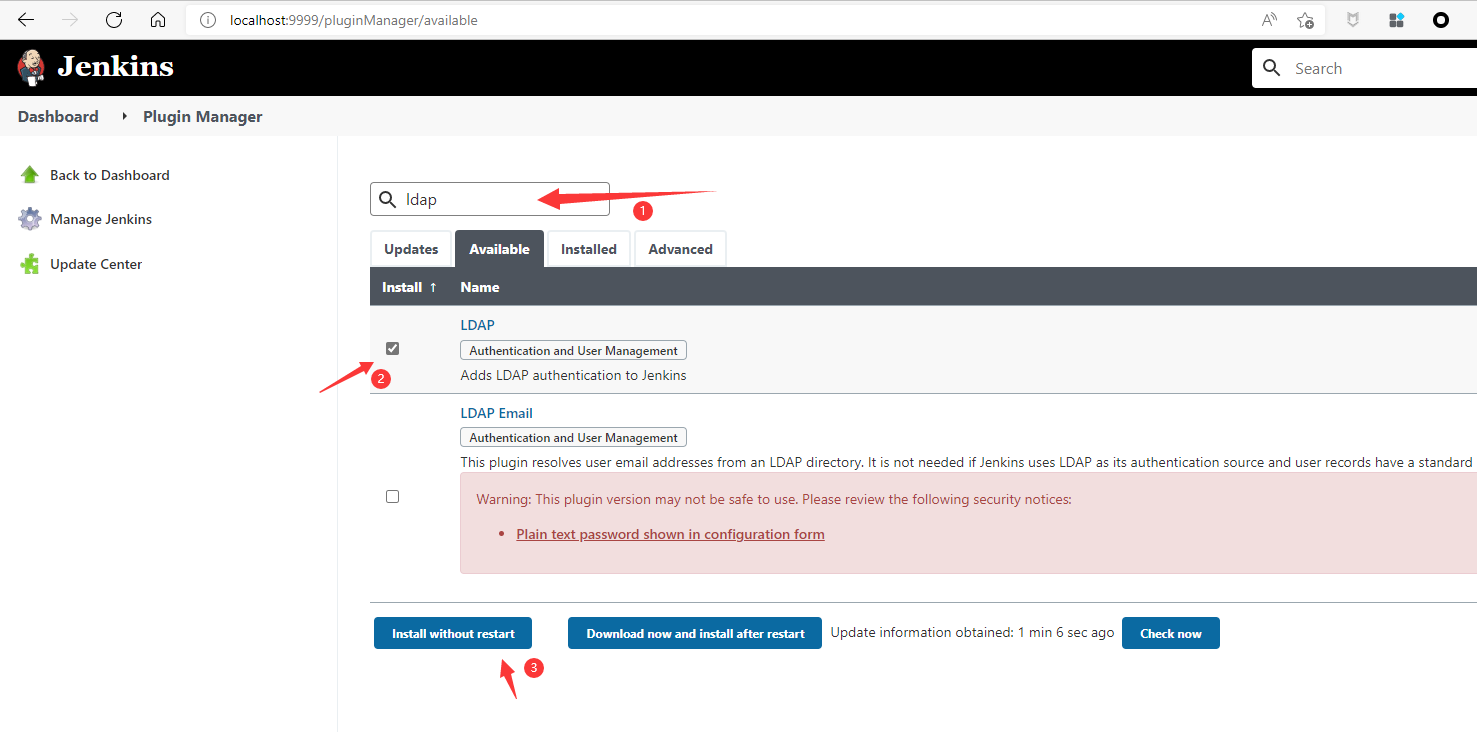Viewport: 1477px width, 732px height.
Task: Click the Jenkins header search magnifier icon
Action: pyautogui.click(x=1272, y=68)
